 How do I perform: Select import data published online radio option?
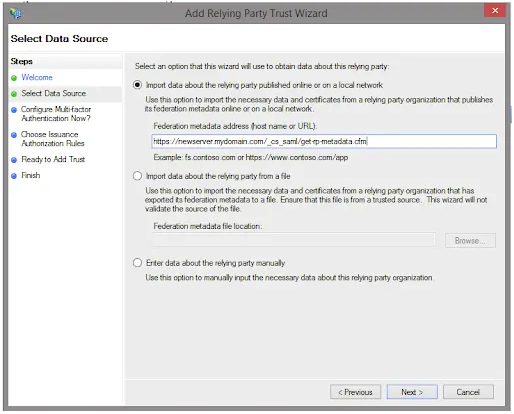tap(137, 85)
